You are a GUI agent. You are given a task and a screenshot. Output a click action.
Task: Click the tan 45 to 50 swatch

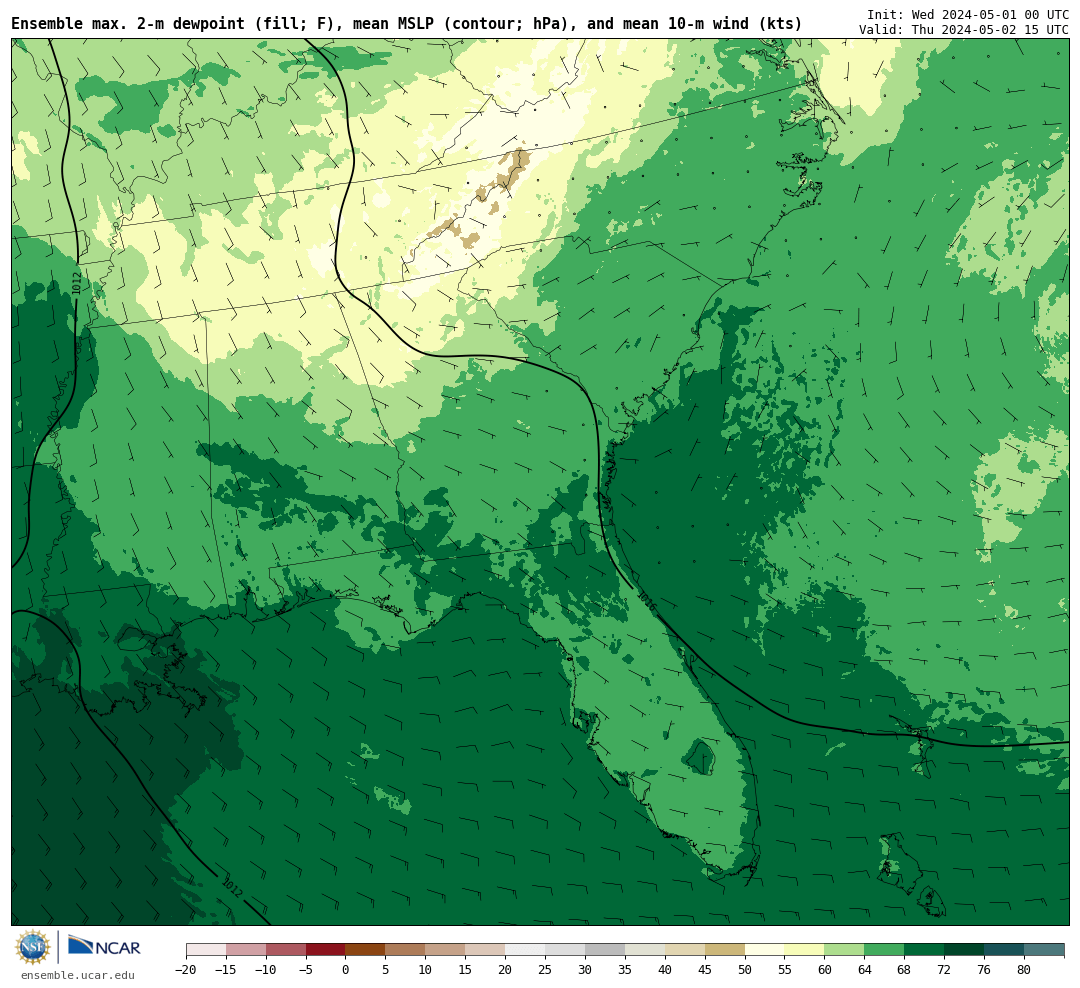coord(725,950)
